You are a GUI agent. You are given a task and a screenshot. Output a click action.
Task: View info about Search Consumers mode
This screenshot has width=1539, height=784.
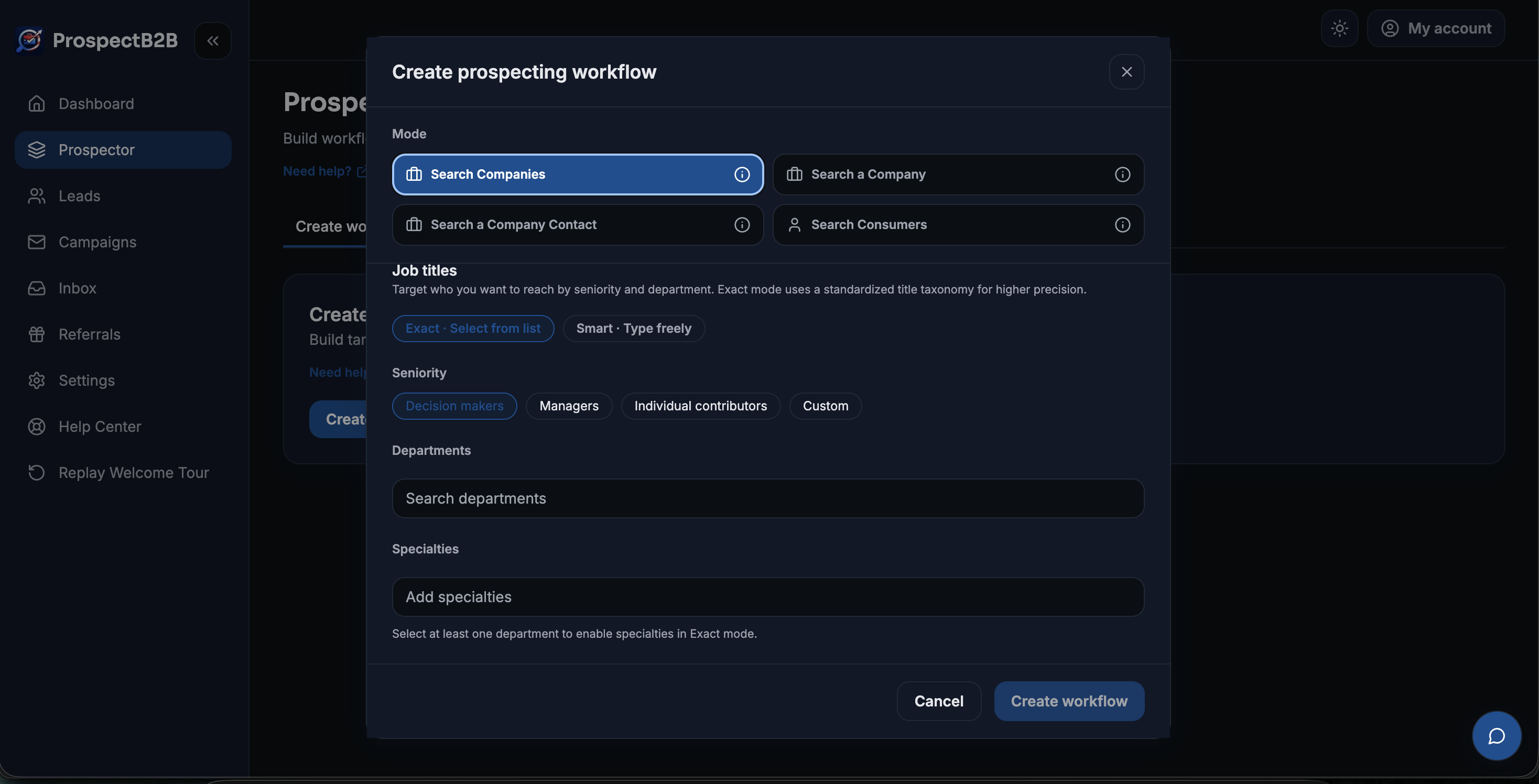tap(1122, 224)
